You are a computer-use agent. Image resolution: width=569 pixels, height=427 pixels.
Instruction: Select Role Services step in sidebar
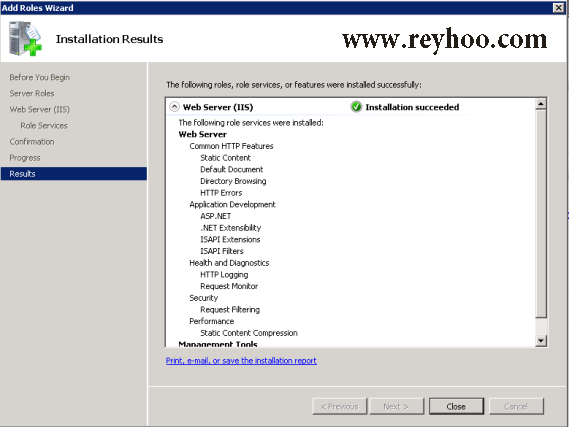point(44,126)
